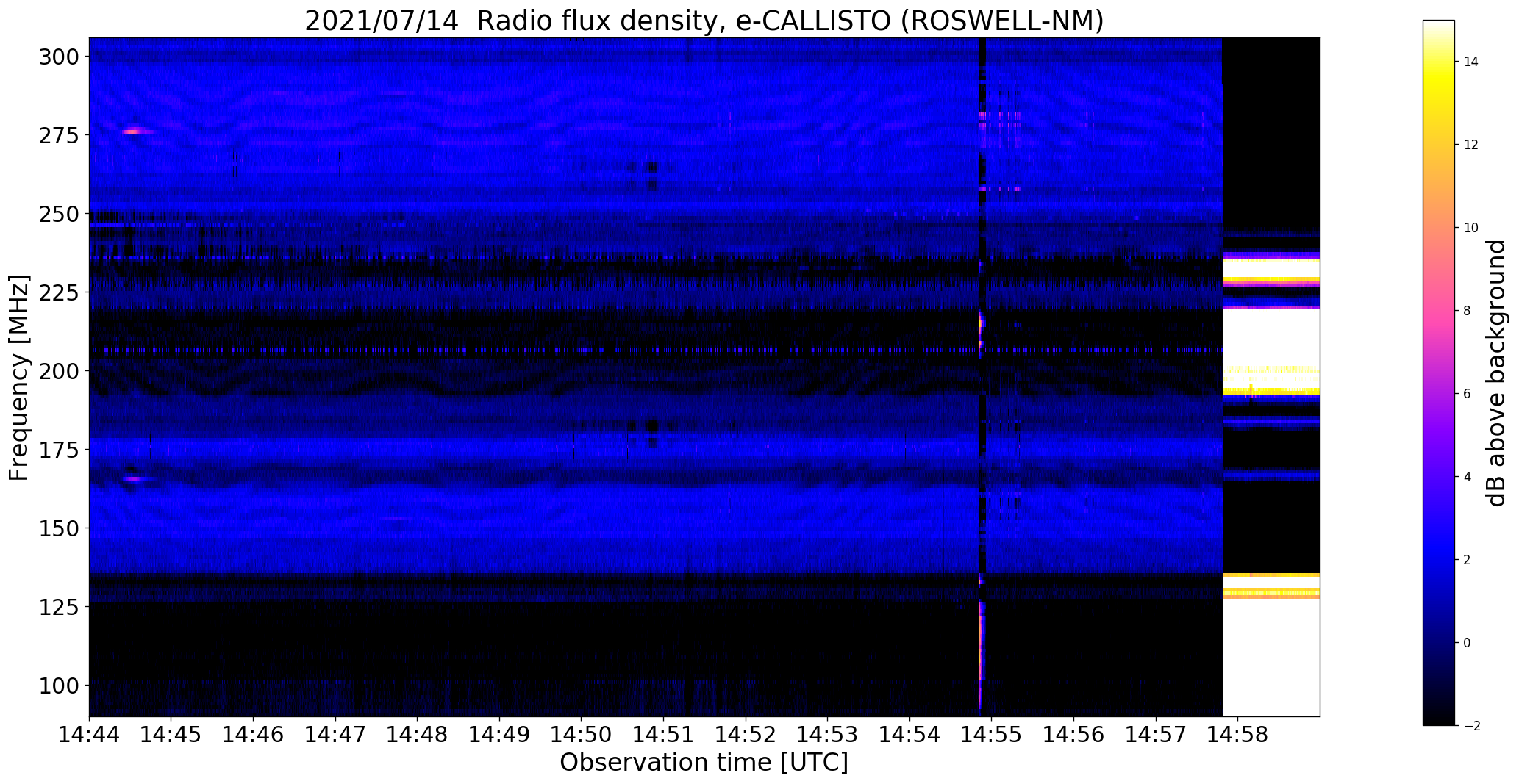The width and height of the screenshot is (1519, 784).
Task: Click the 14:44 time tick label
Action: 89,734
